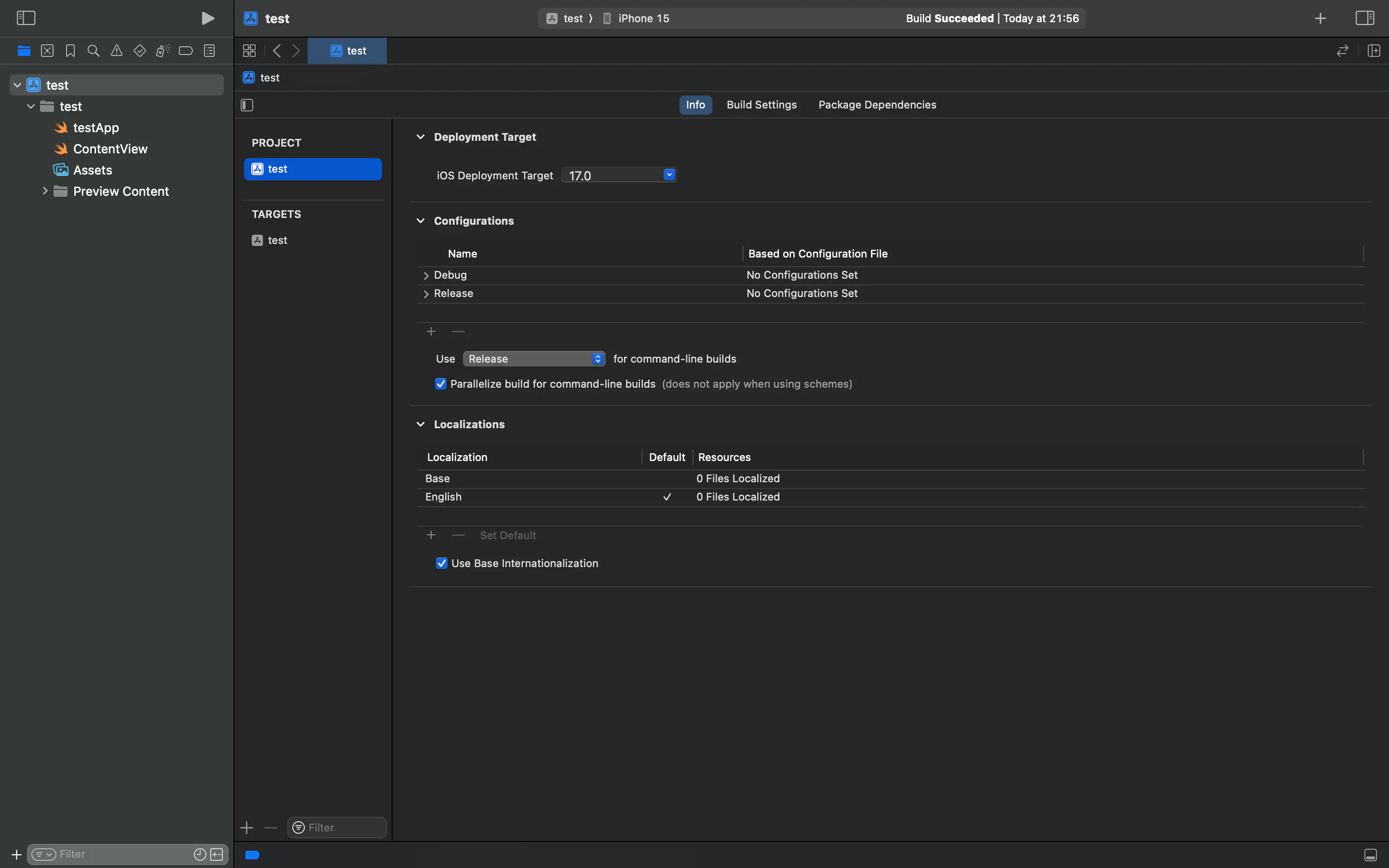1389x868 pixels.
Task: Open the Breakpoint navigator icon
Action: (186, 51)
